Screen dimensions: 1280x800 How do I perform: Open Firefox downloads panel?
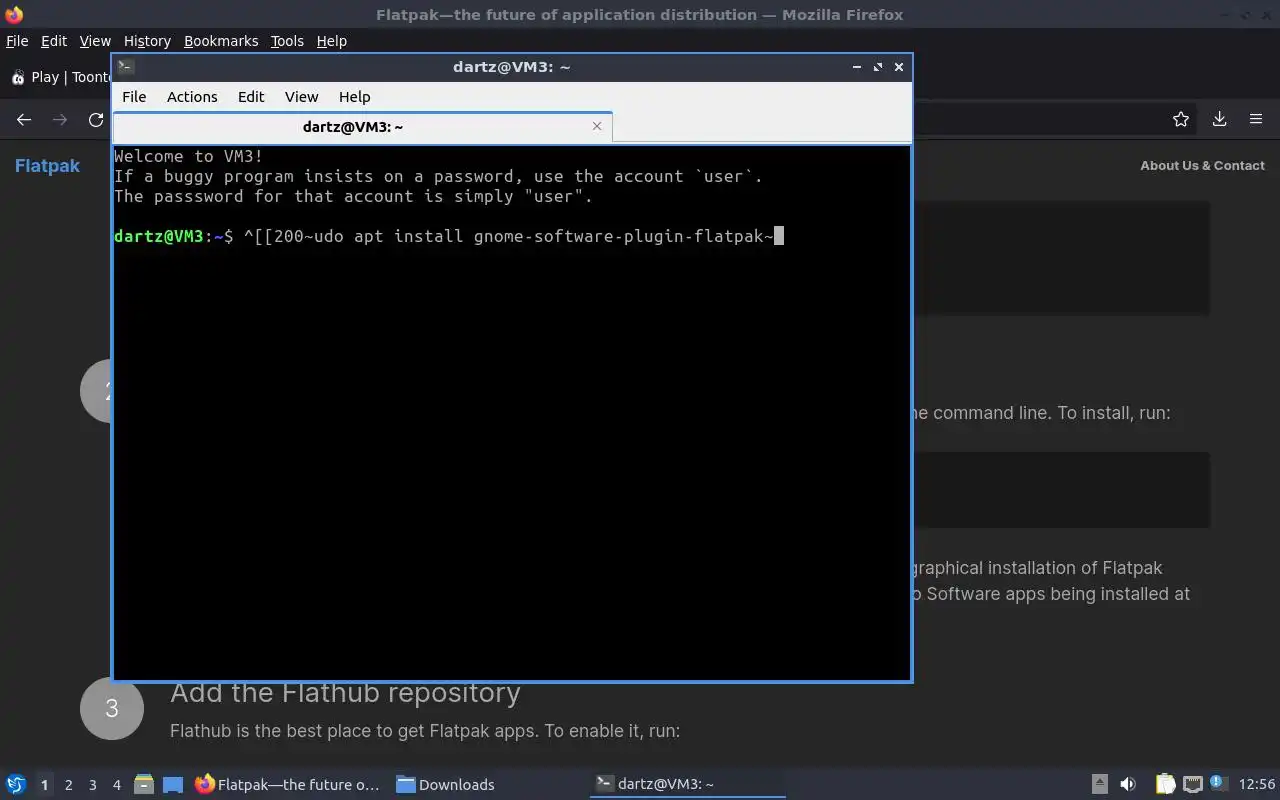tap(1219, 119)
